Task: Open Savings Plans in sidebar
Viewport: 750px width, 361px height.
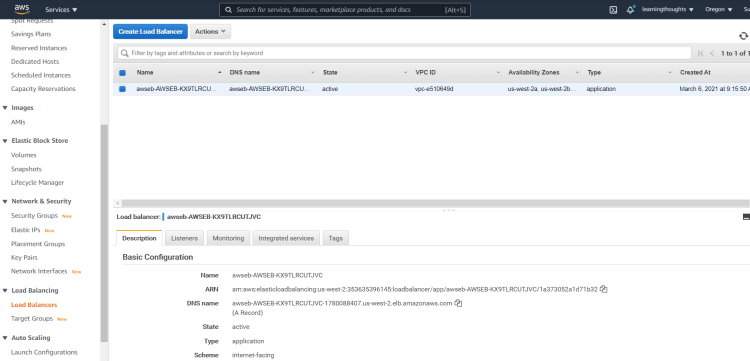Action: pos(31,34)
